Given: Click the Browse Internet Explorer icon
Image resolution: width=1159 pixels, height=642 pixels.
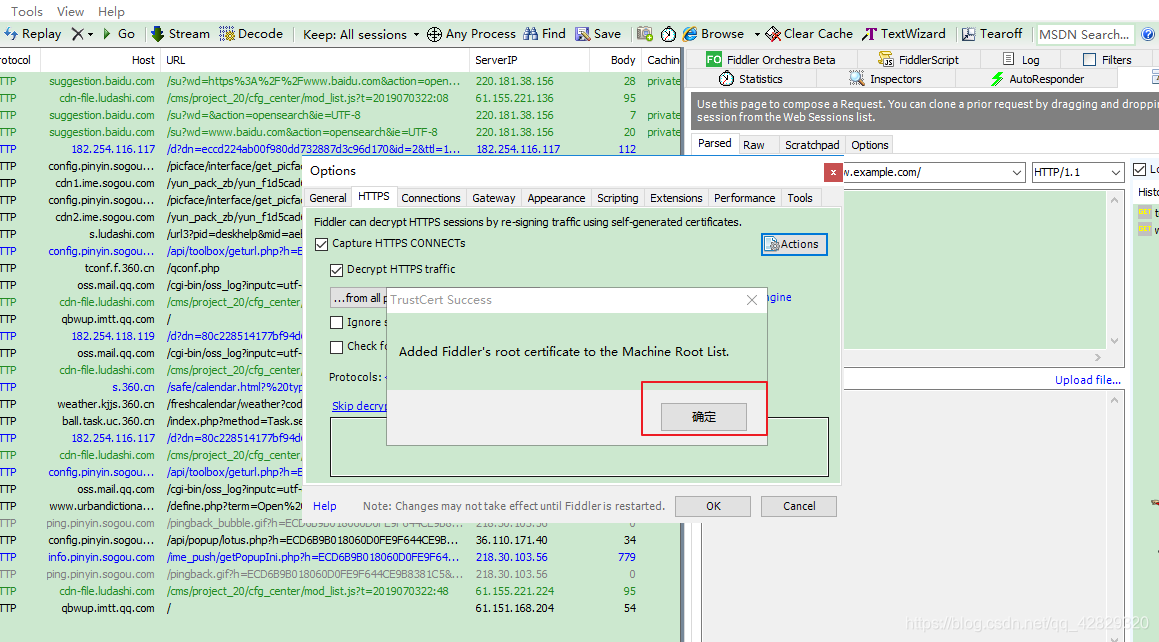Looking at the screenshot, I should point(690,34).
